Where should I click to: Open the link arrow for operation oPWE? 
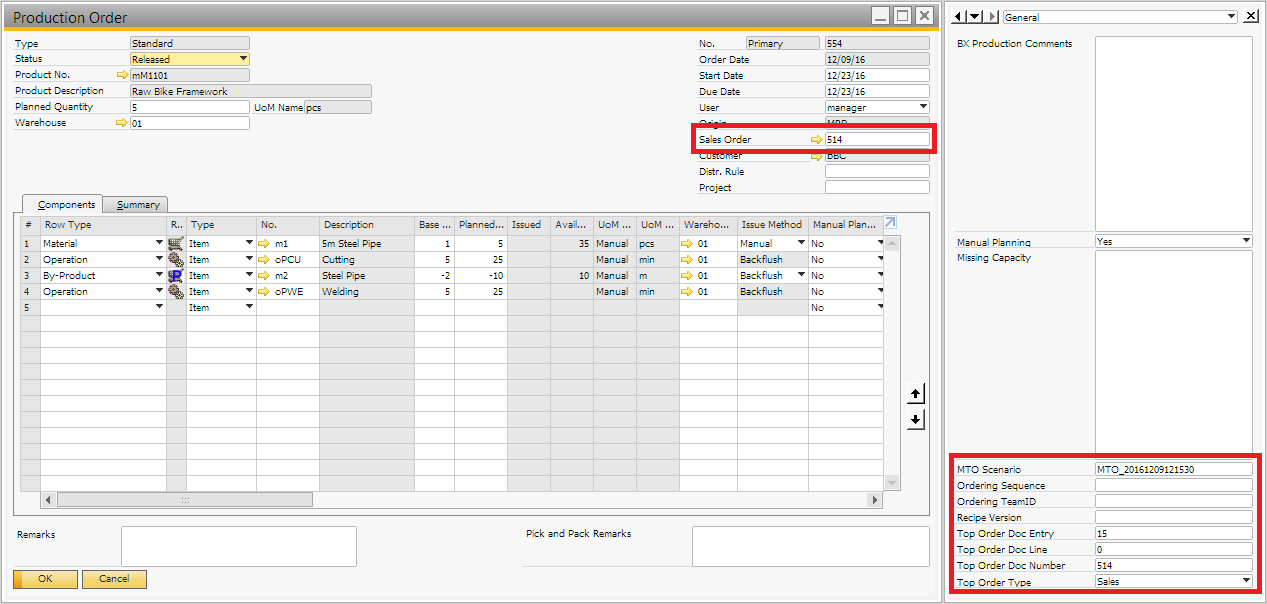[265, 292]
